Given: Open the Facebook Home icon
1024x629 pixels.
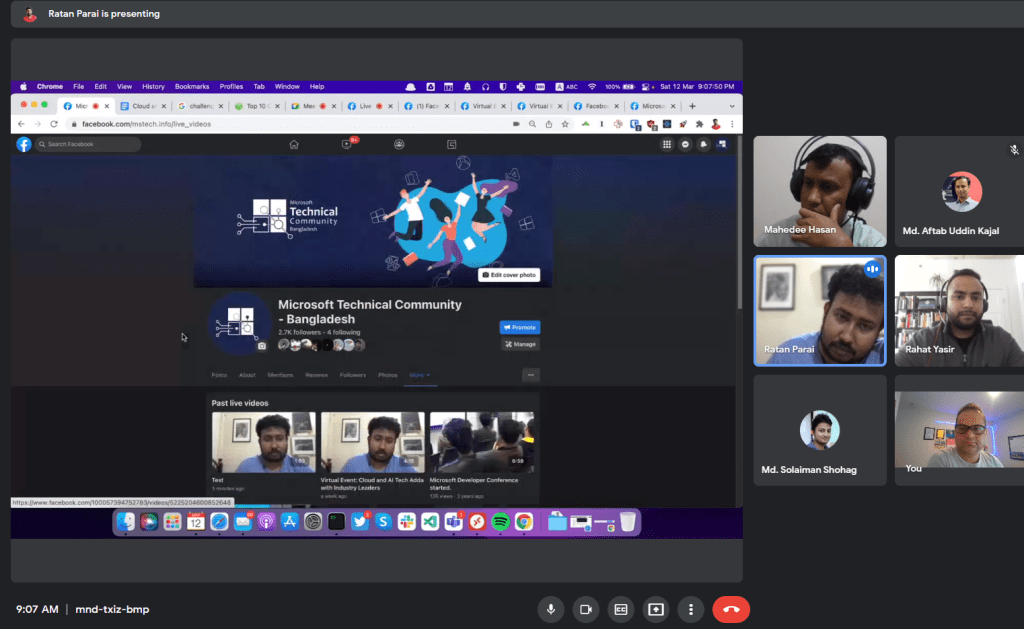Looking at the screenshot, I should point(294,144).
